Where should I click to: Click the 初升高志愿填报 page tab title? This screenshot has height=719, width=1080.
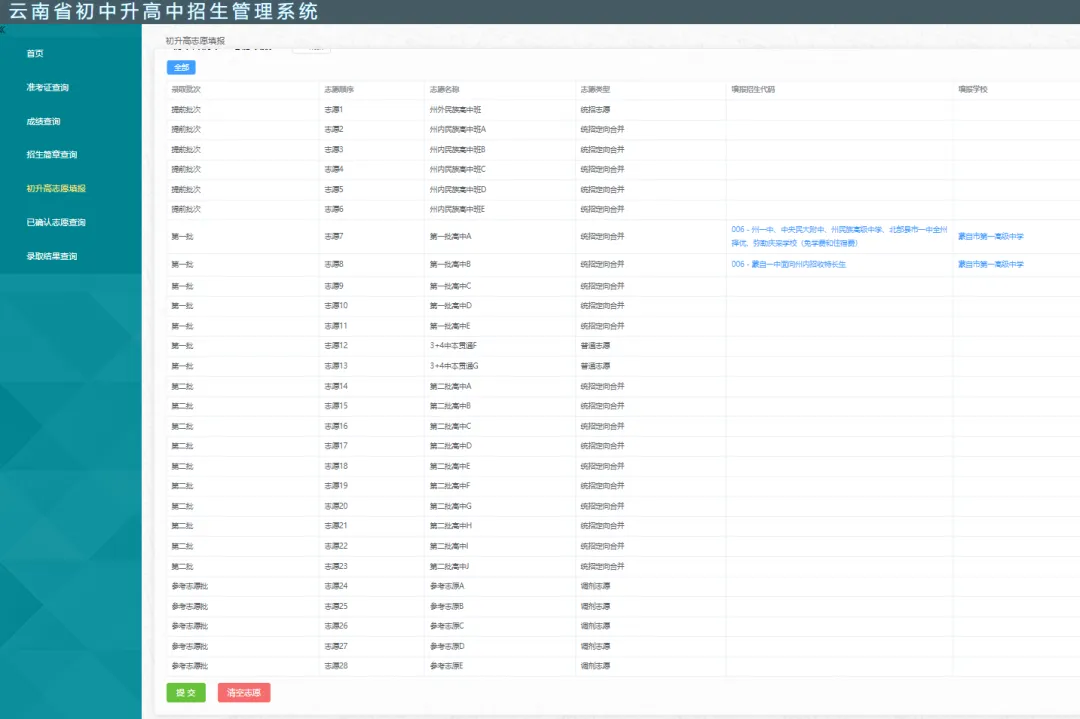click(x=195, y=41)
